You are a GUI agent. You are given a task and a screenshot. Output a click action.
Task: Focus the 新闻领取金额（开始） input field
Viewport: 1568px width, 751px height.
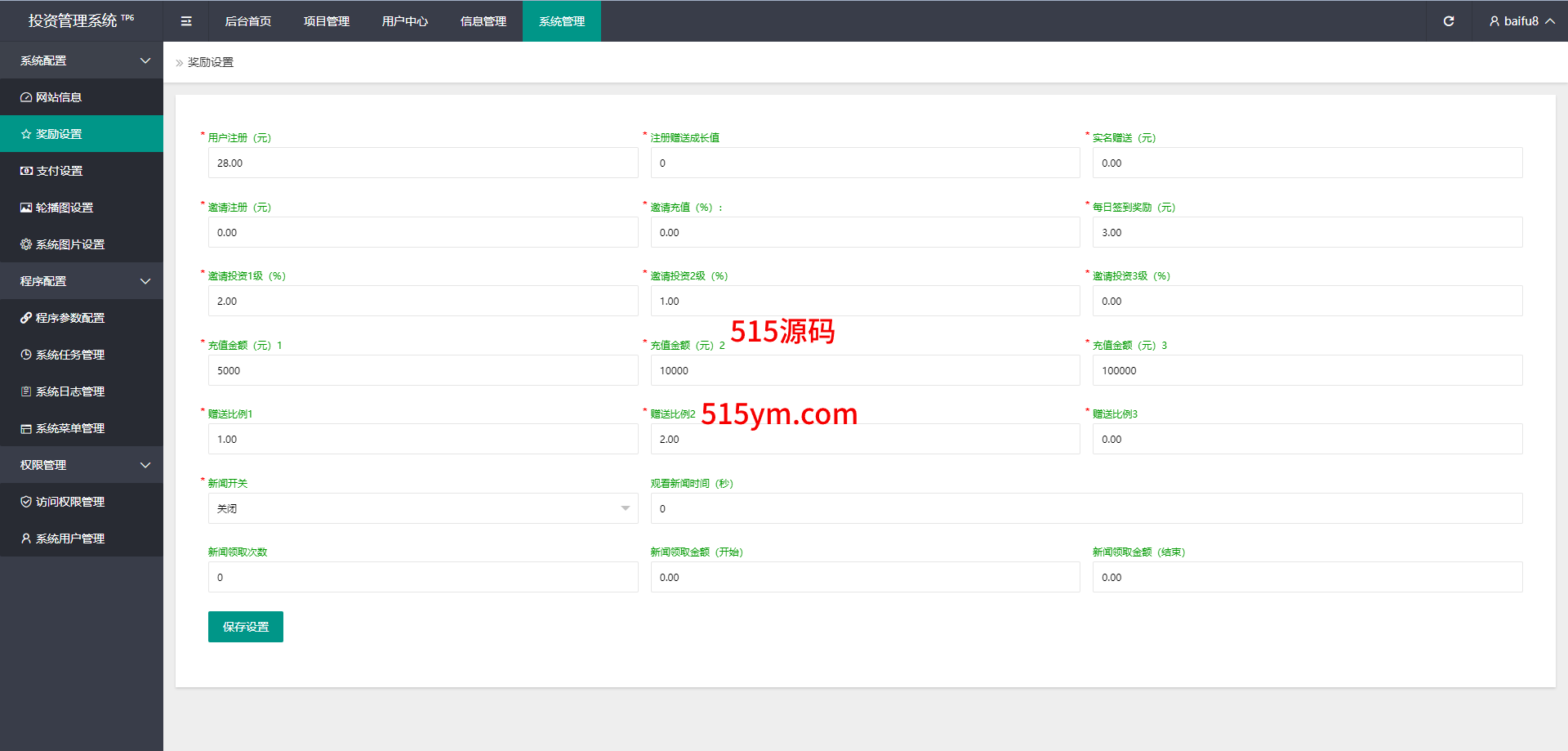pyautogui.click(x=865, y=577)
